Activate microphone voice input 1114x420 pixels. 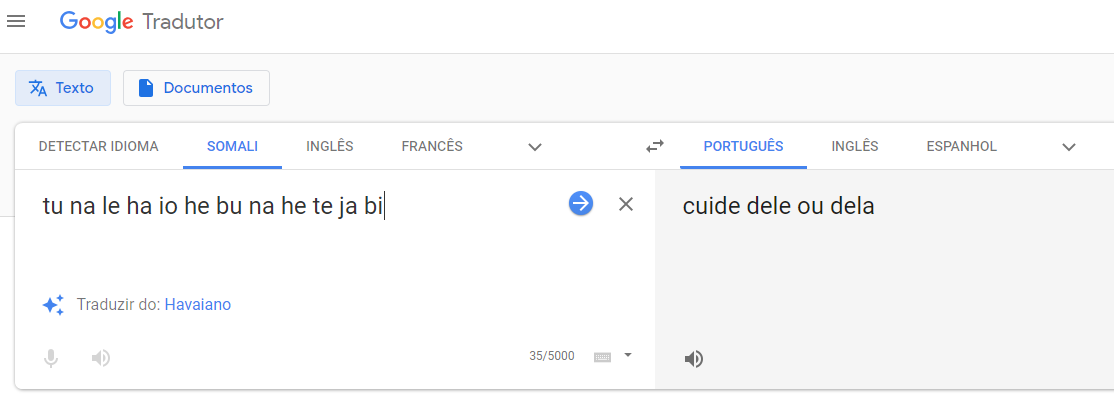(51, 357)
